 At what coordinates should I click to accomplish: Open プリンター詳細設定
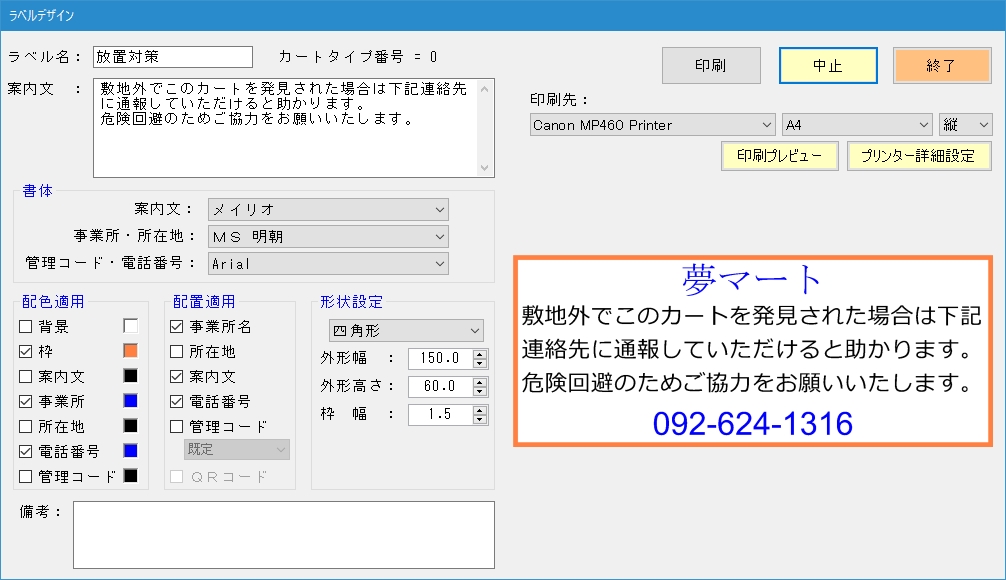coord(919,156)
